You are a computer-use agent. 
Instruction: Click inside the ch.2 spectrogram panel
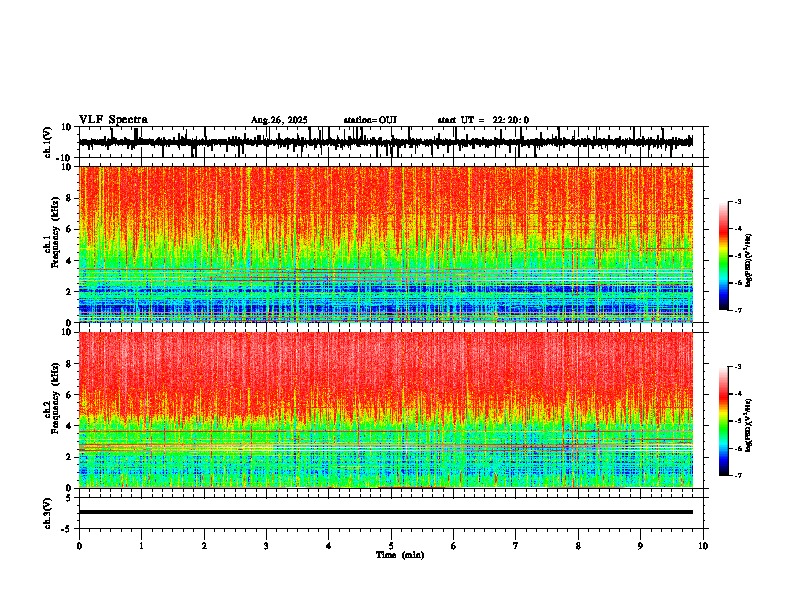pyautogui.click(x=386, y=410)
